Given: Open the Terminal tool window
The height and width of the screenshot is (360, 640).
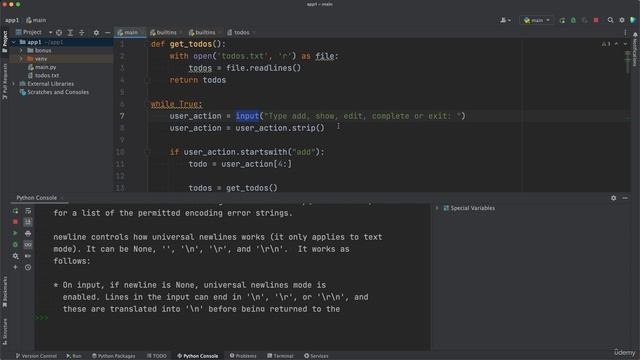Looking at the screenshot, I should tap(280, 356).
